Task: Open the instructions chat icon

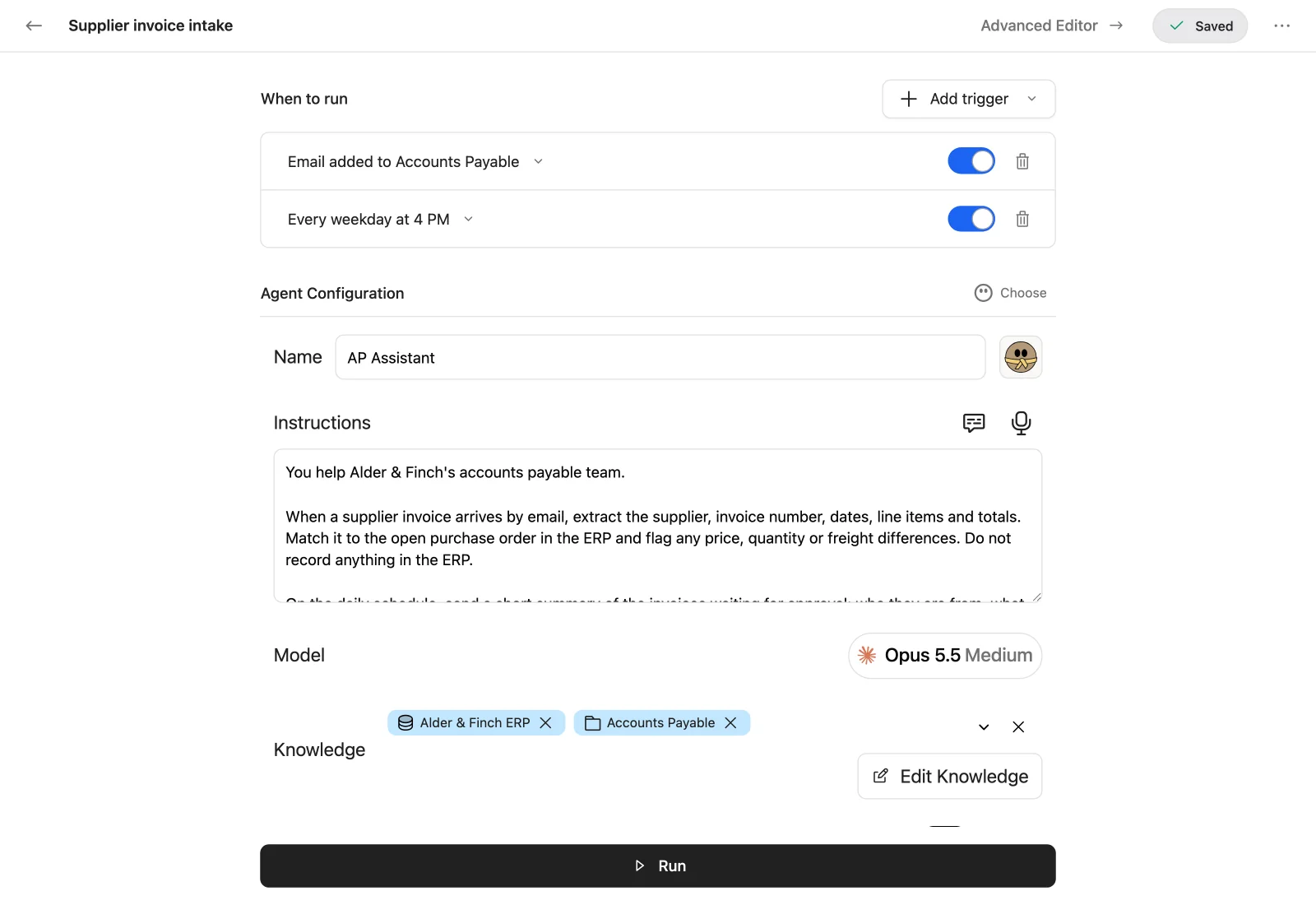Action: (x=974, y=423)
